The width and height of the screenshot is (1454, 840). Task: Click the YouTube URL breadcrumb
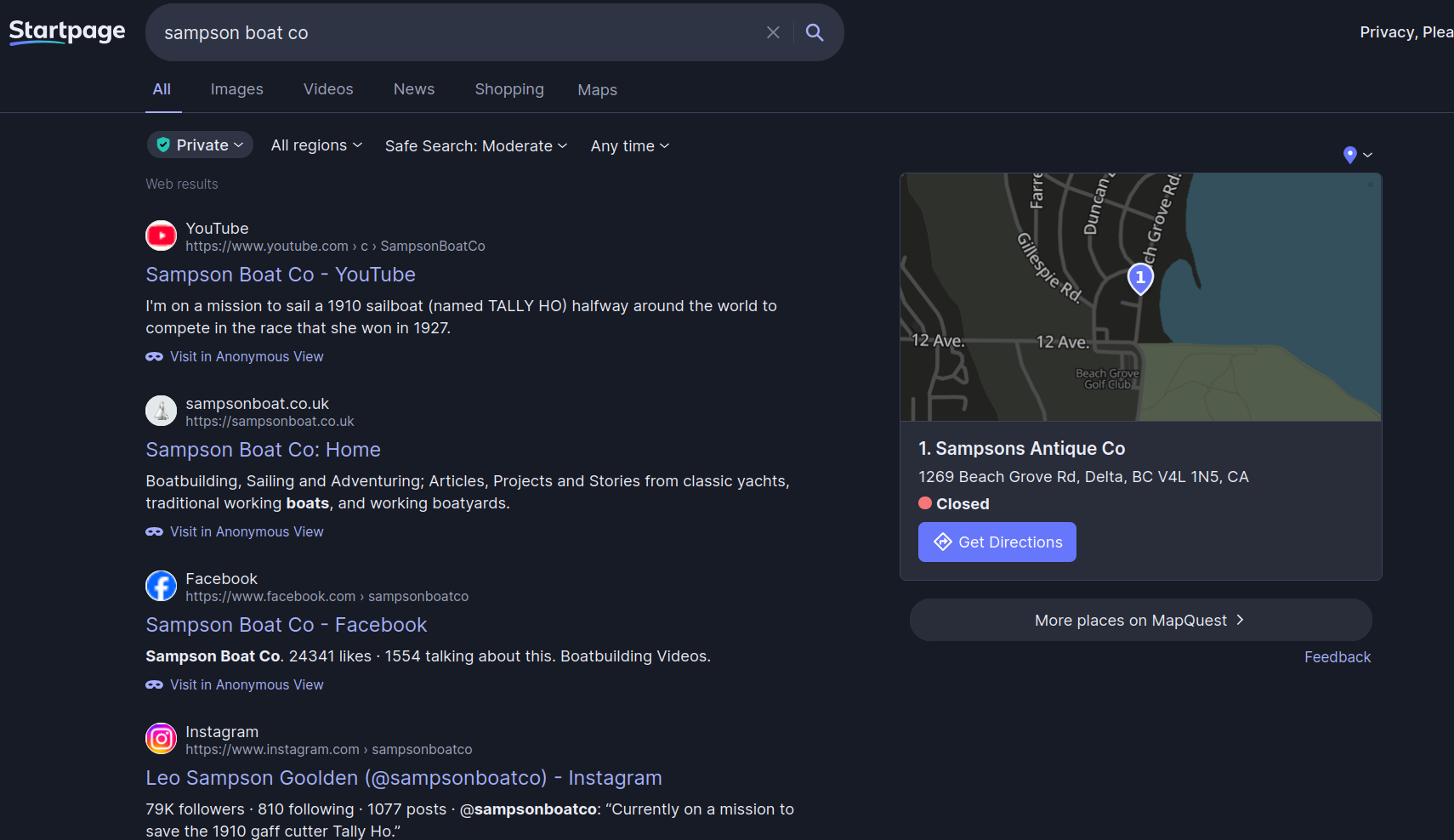[335, 247]
